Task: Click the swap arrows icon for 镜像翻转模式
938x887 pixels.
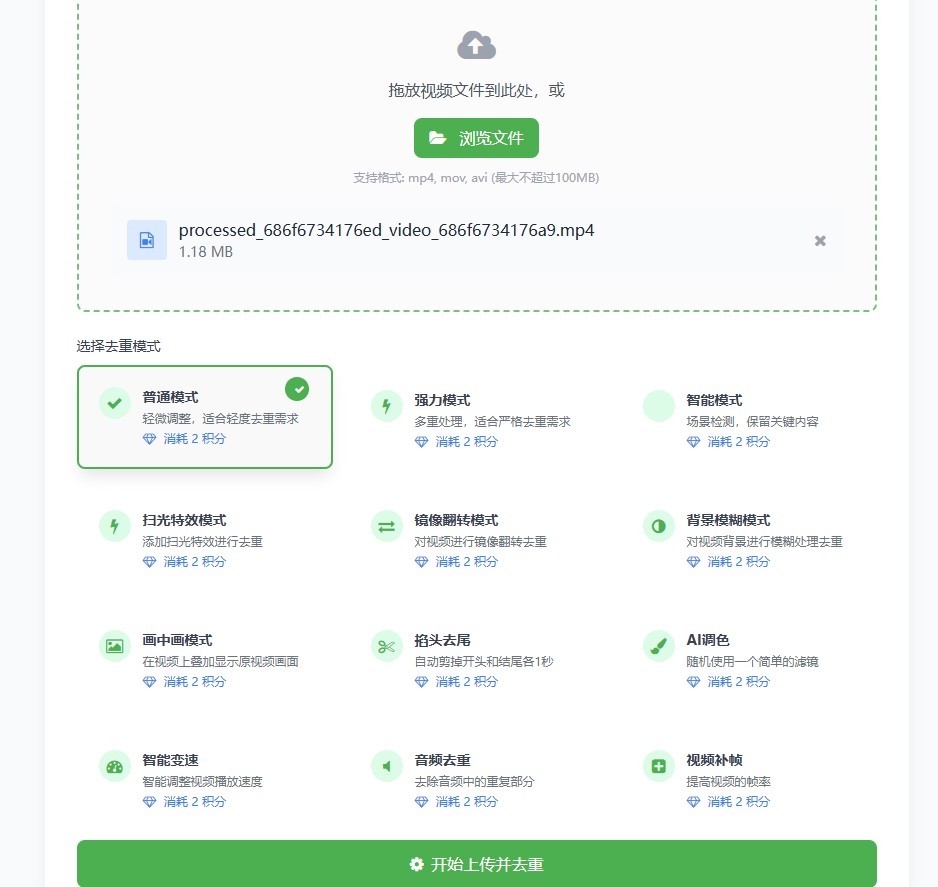Action: 386,526
